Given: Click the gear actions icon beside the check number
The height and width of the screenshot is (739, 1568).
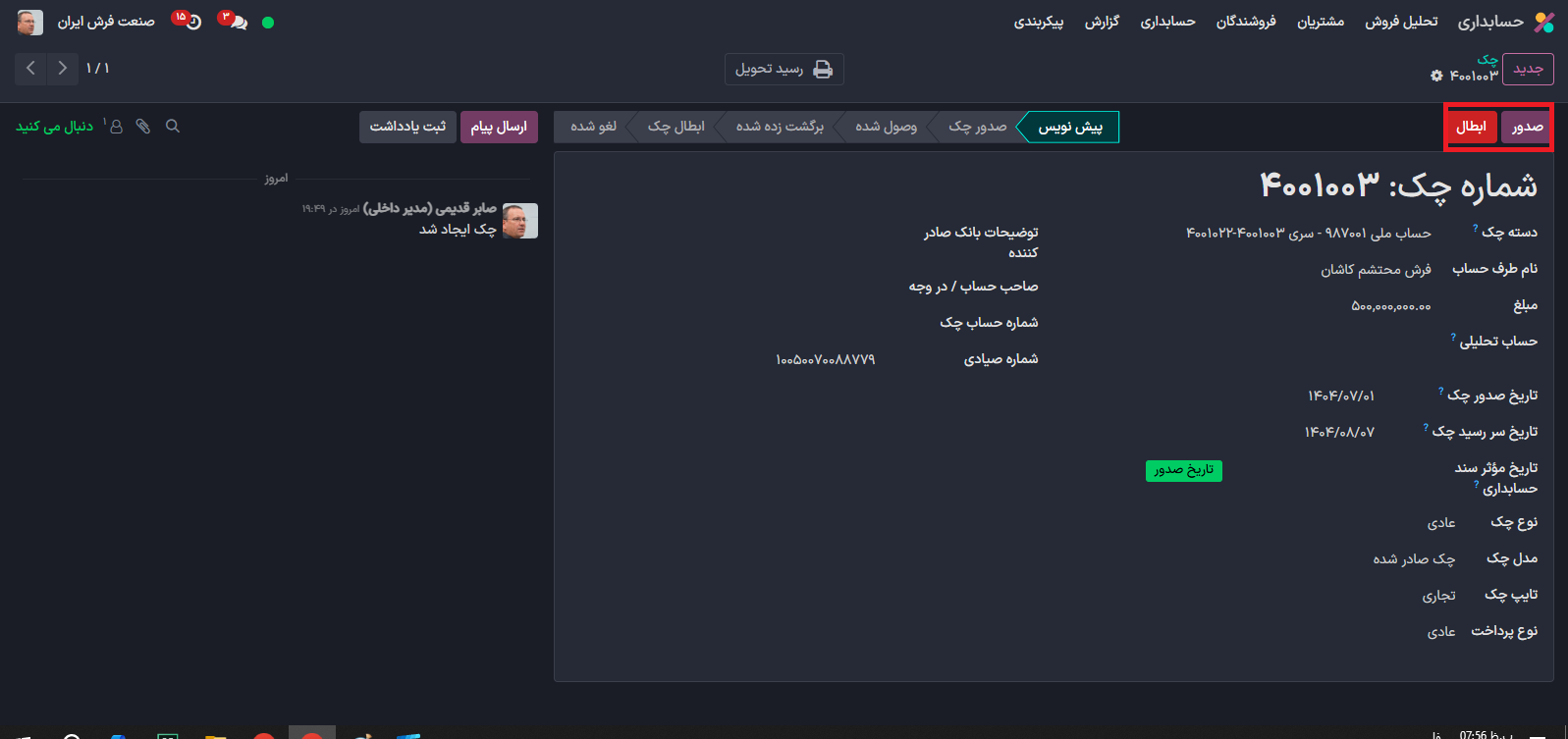Looking at the screenshot, I should (x=1436, y=76).
